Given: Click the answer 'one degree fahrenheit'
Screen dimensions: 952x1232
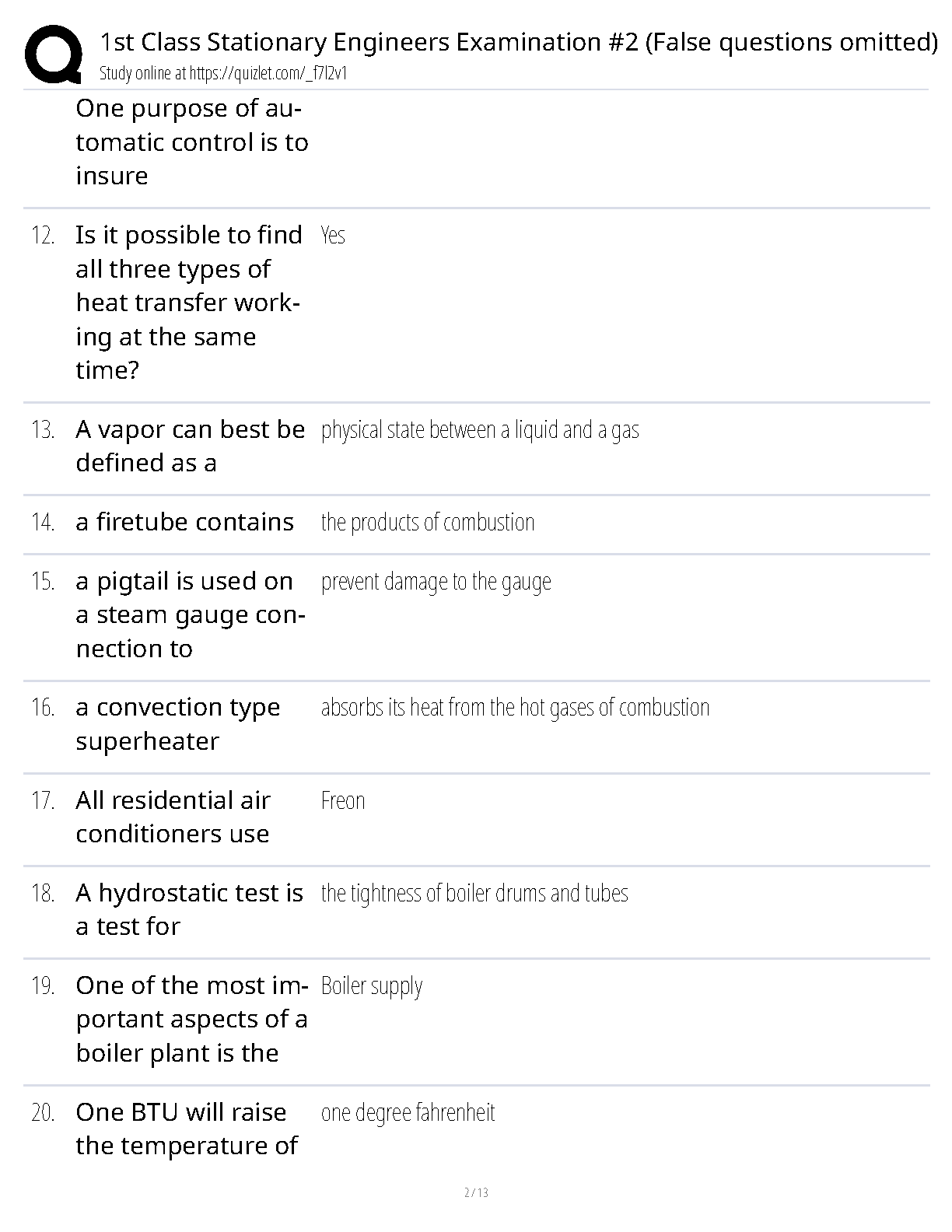Looking at the screenshot, I should click(x=408, y=1113).
